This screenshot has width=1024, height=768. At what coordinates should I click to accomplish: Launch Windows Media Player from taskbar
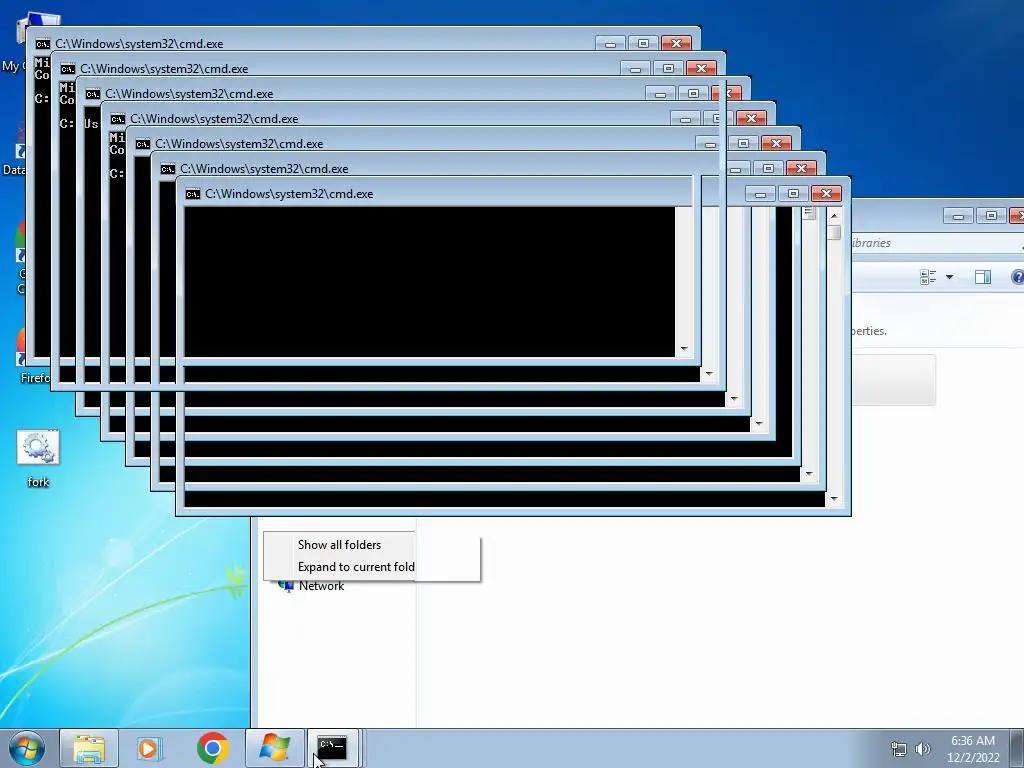point(150,748)
